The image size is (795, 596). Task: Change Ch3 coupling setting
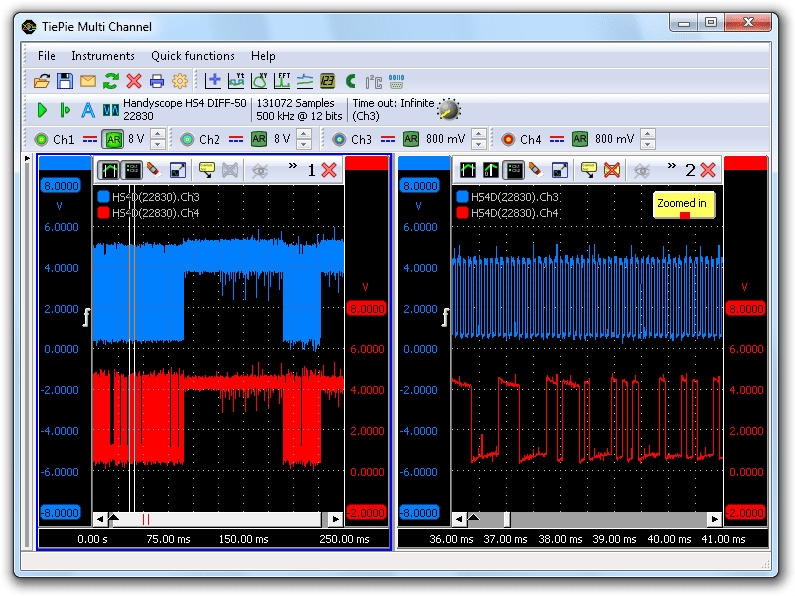(388, 139)
